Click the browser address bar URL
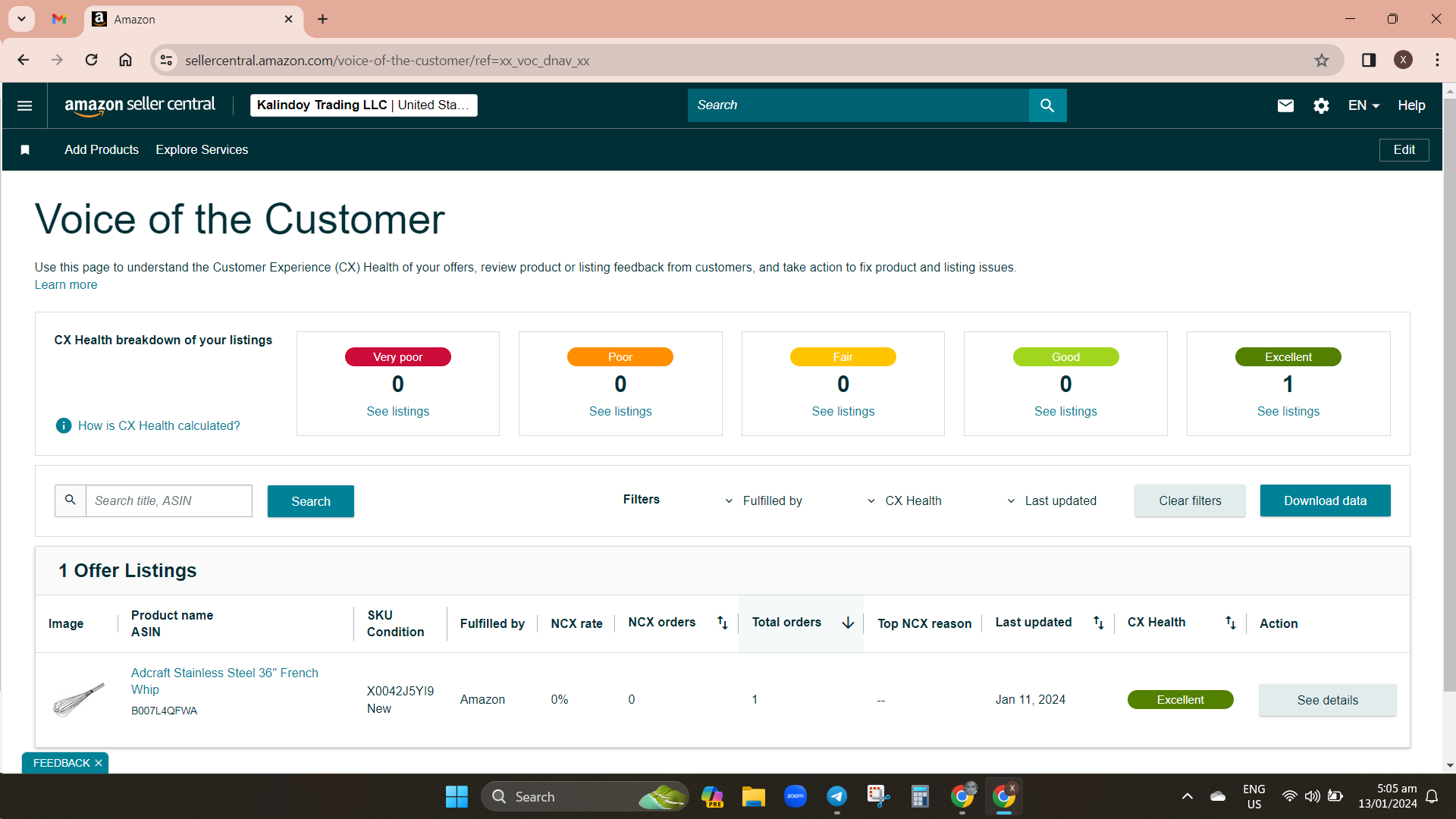Image resolution: width=1456 pixels, height=819 pixels. point(387,61)
